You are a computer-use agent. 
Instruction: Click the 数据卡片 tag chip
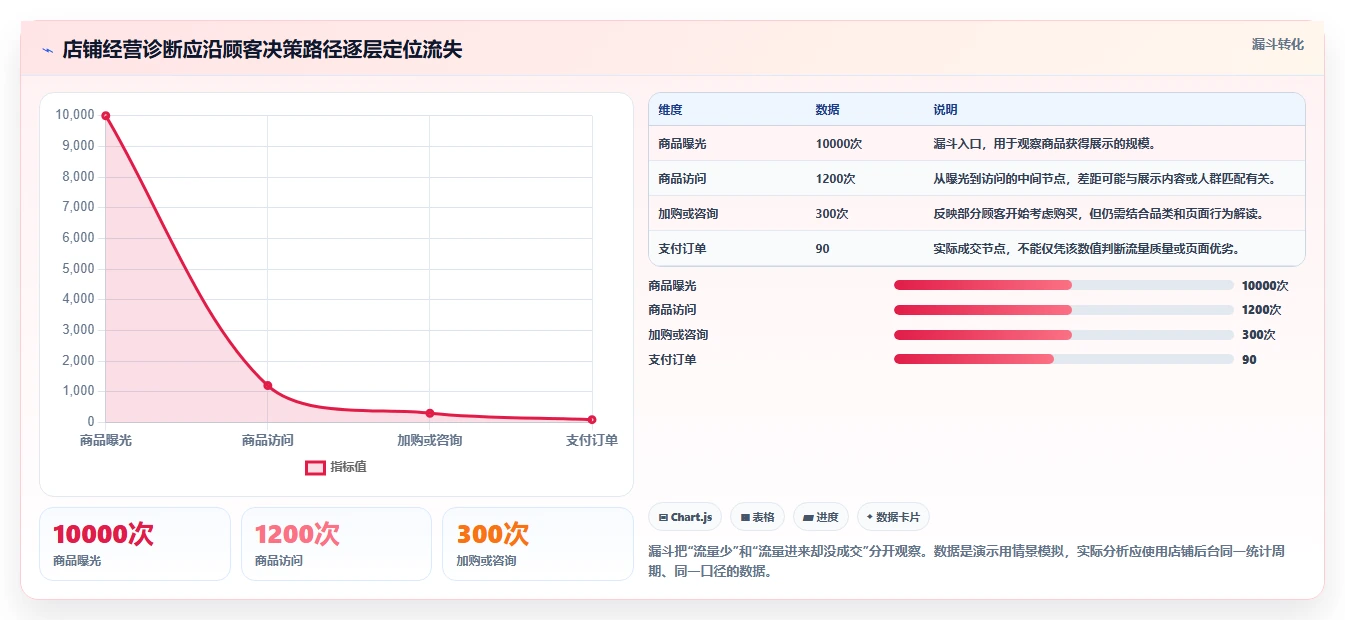893,517
